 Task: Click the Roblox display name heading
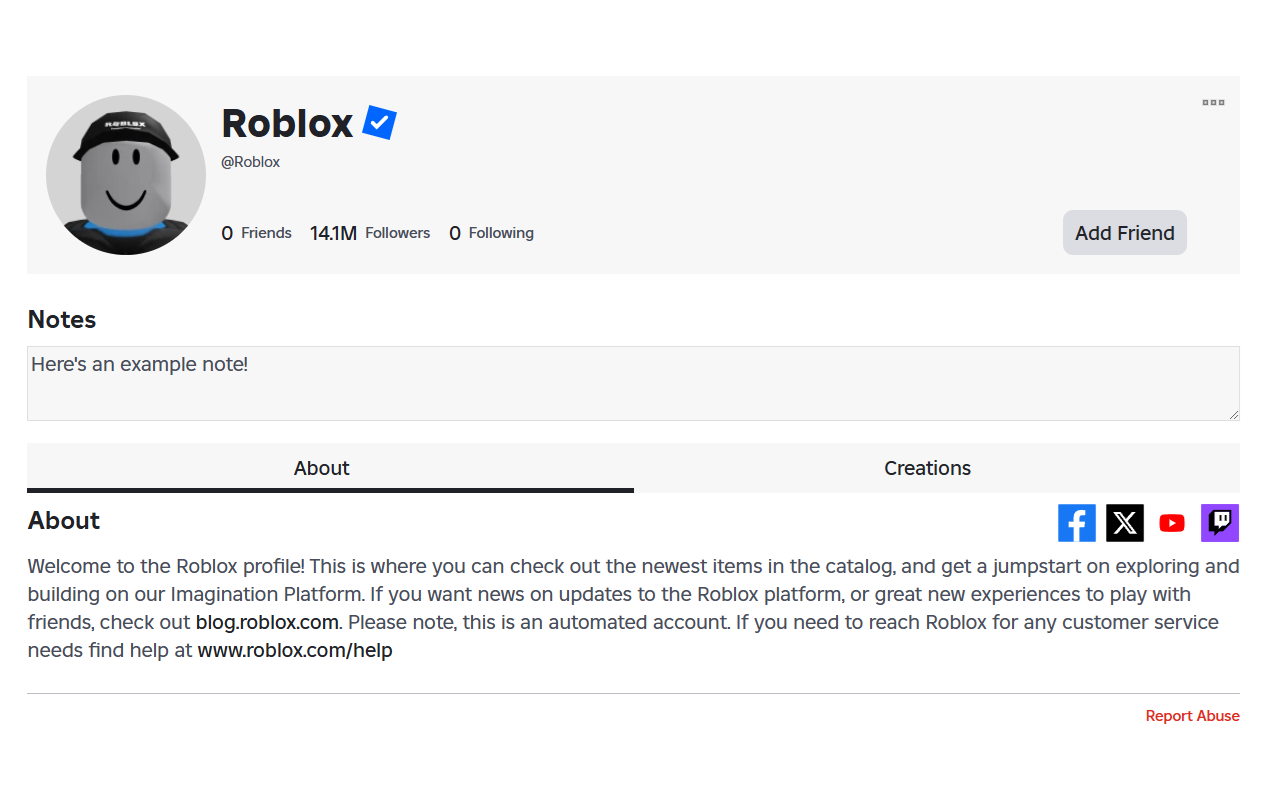286,123
